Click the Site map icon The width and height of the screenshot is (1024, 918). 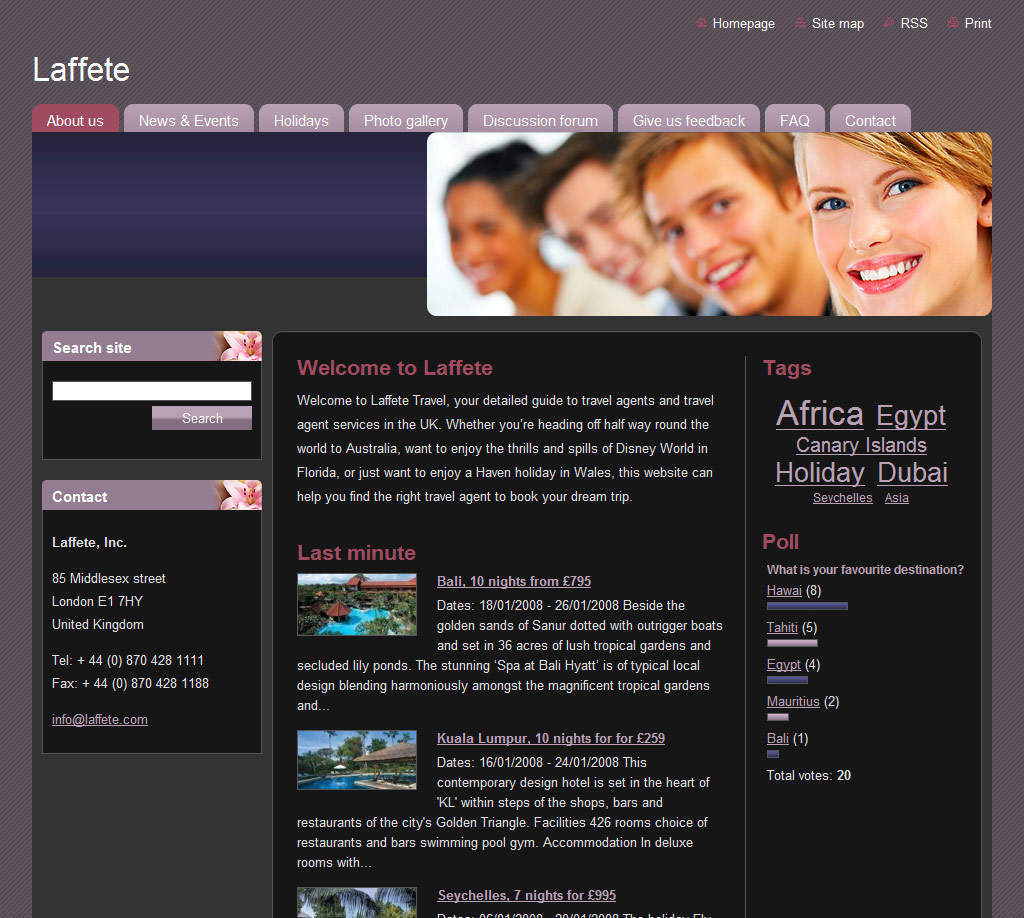(x=801, y=23)
